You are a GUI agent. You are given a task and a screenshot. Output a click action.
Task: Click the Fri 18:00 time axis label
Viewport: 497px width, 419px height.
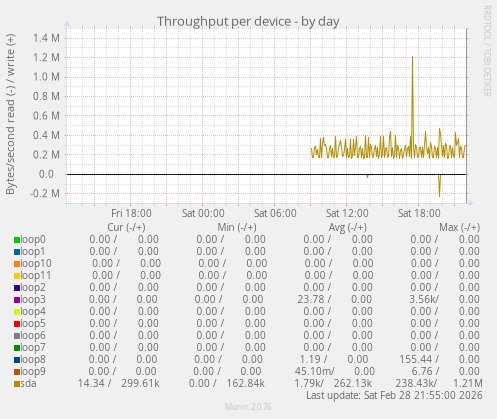(131, 213)
